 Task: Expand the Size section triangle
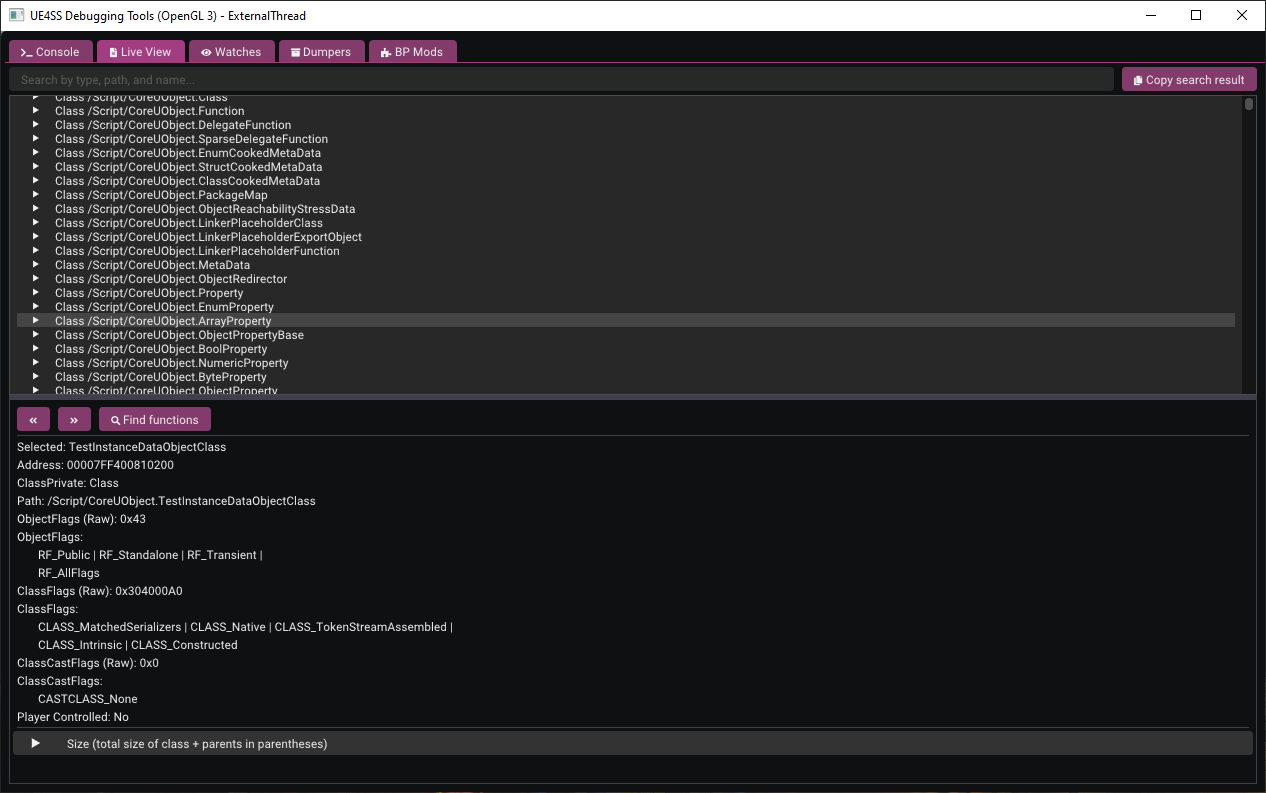(x=36, y=743)
